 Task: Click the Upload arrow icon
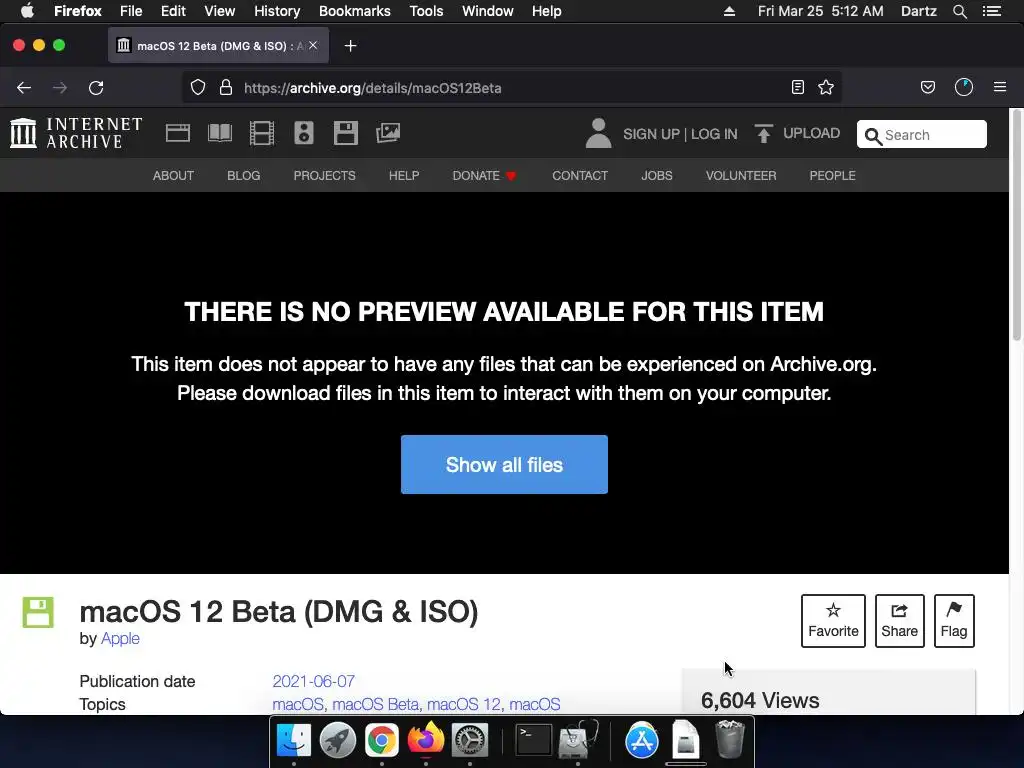click(x=763, y=133)
